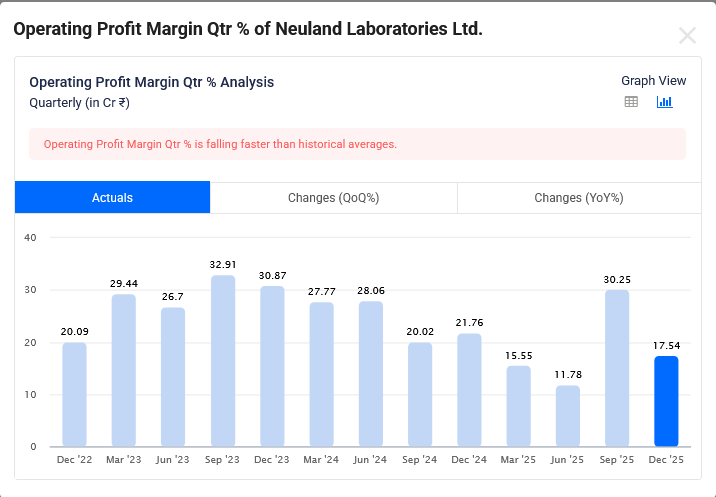Viewport: 716px width, 497px height.
Task: Select the Jun '23 bar
Action: (173, 377)
